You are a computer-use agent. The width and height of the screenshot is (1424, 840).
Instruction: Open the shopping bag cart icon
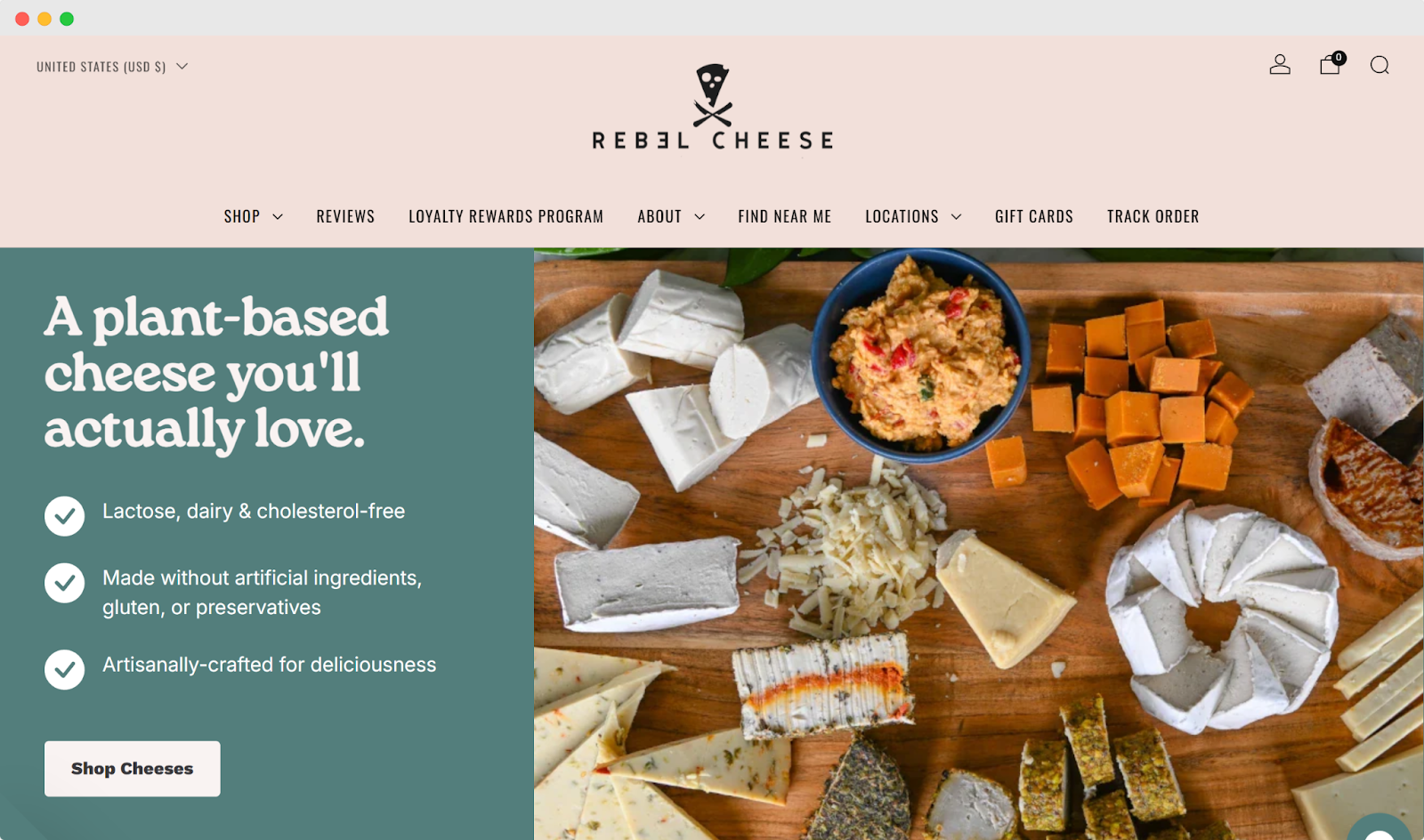coord(1330,65)
